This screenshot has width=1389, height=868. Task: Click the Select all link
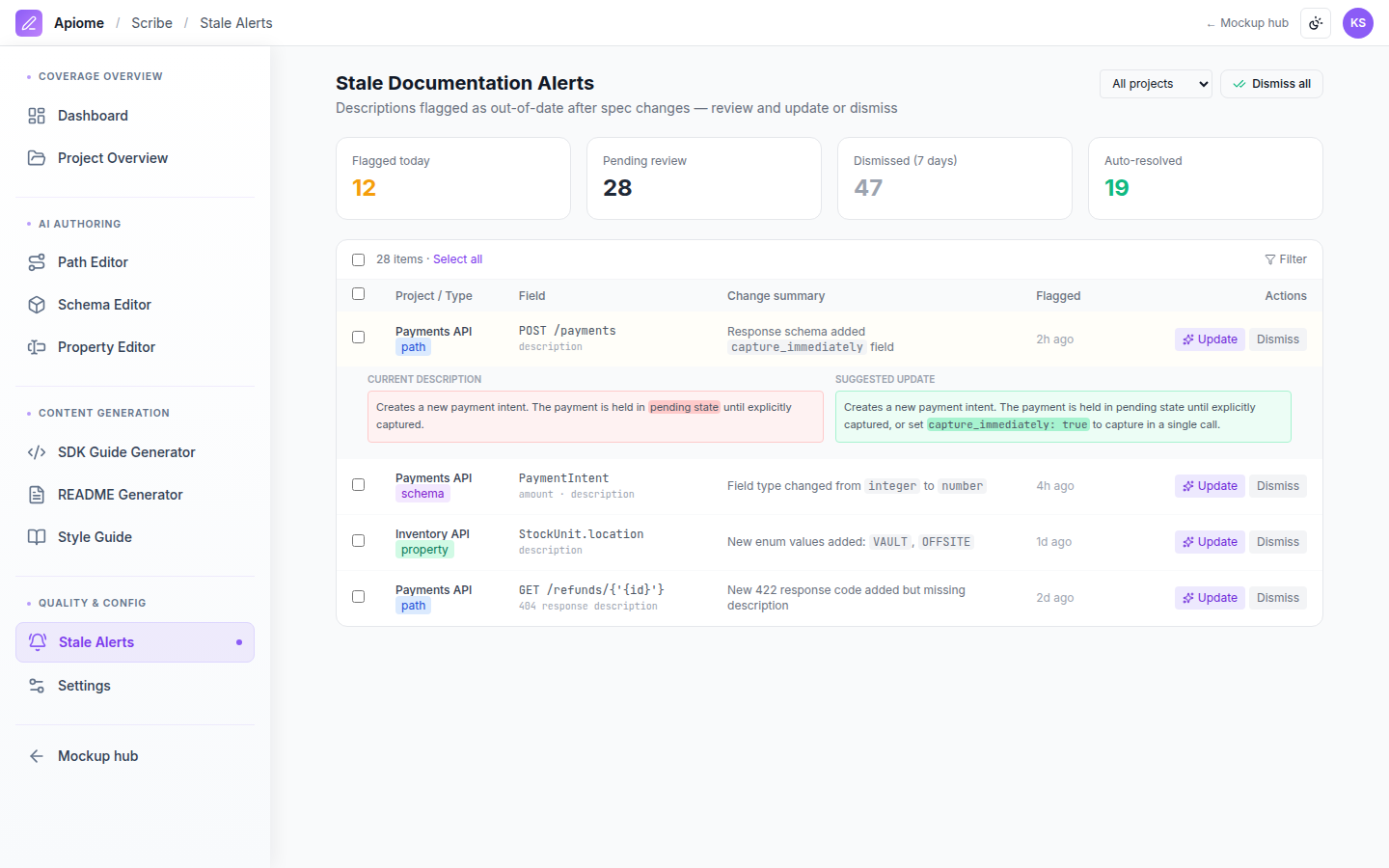coord(457,259)
